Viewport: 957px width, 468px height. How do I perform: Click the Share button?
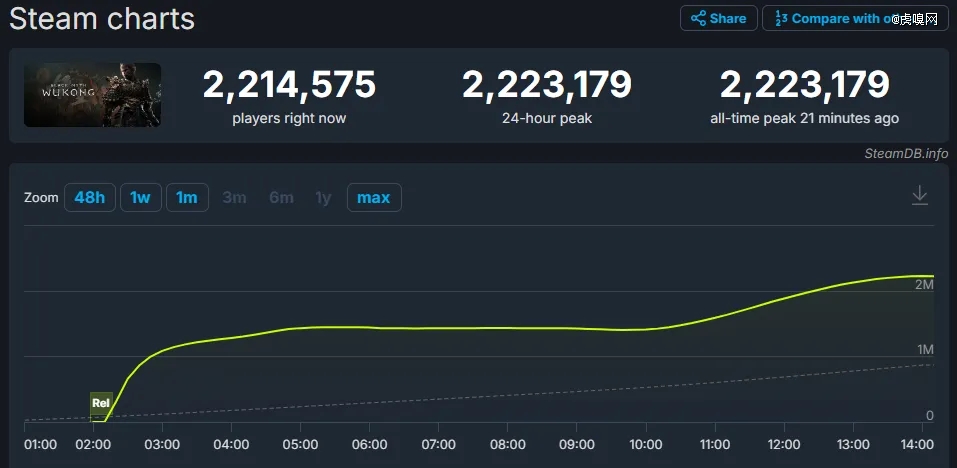point(718,18)
